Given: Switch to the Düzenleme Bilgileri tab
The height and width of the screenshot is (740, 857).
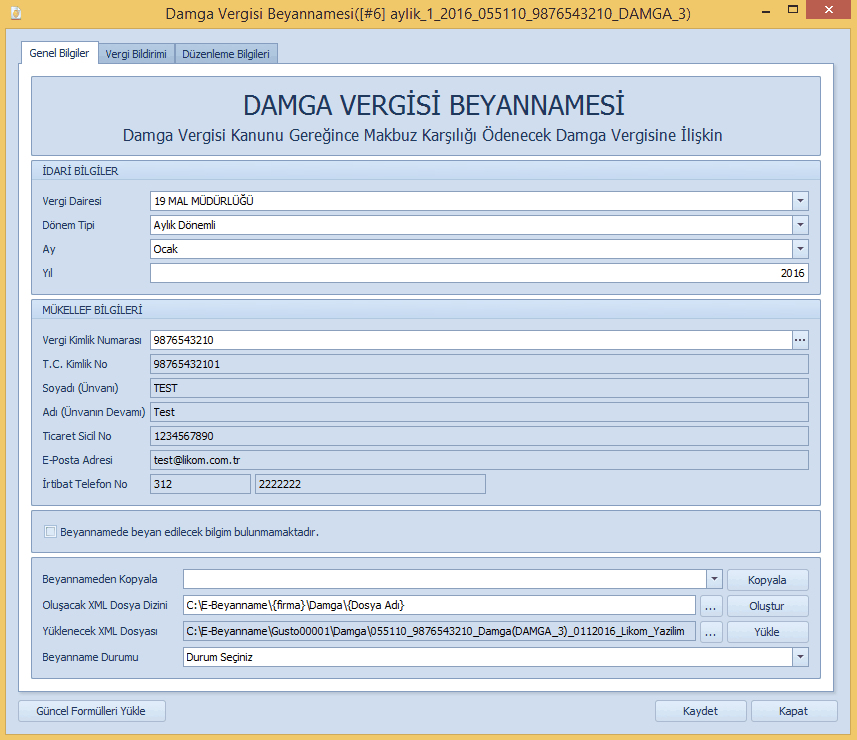Looking at the screenshot, I should click(x=226, y=54).
